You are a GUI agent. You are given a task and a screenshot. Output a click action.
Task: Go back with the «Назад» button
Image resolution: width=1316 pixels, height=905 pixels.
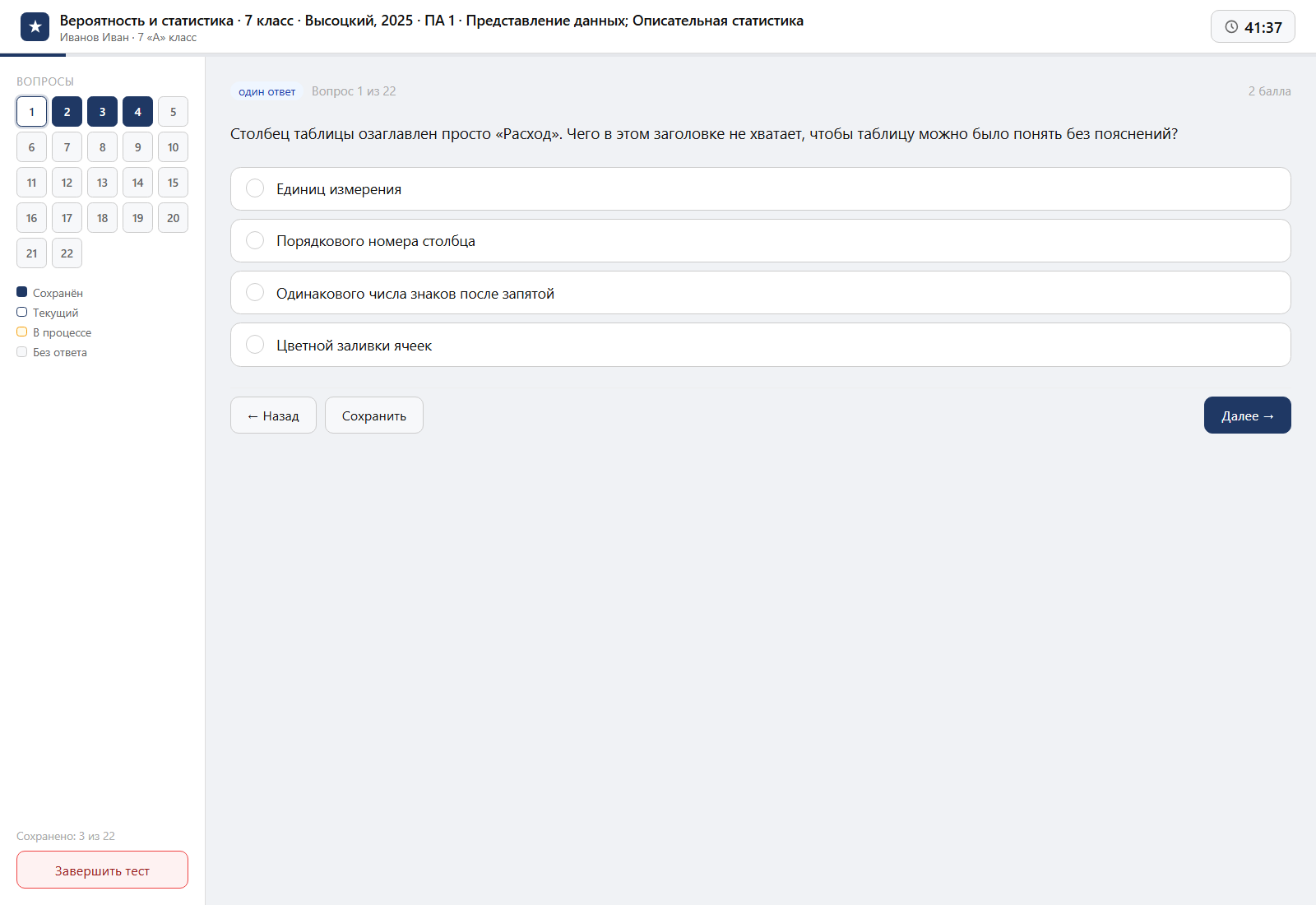(273, 415)
